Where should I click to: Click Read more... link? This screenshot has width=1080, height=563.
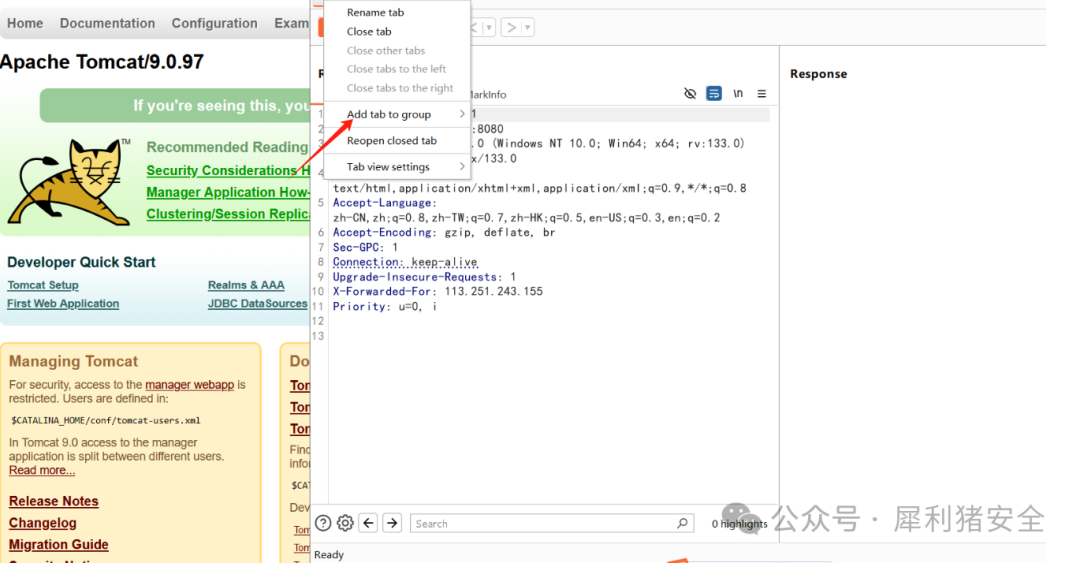pos(42,470)
